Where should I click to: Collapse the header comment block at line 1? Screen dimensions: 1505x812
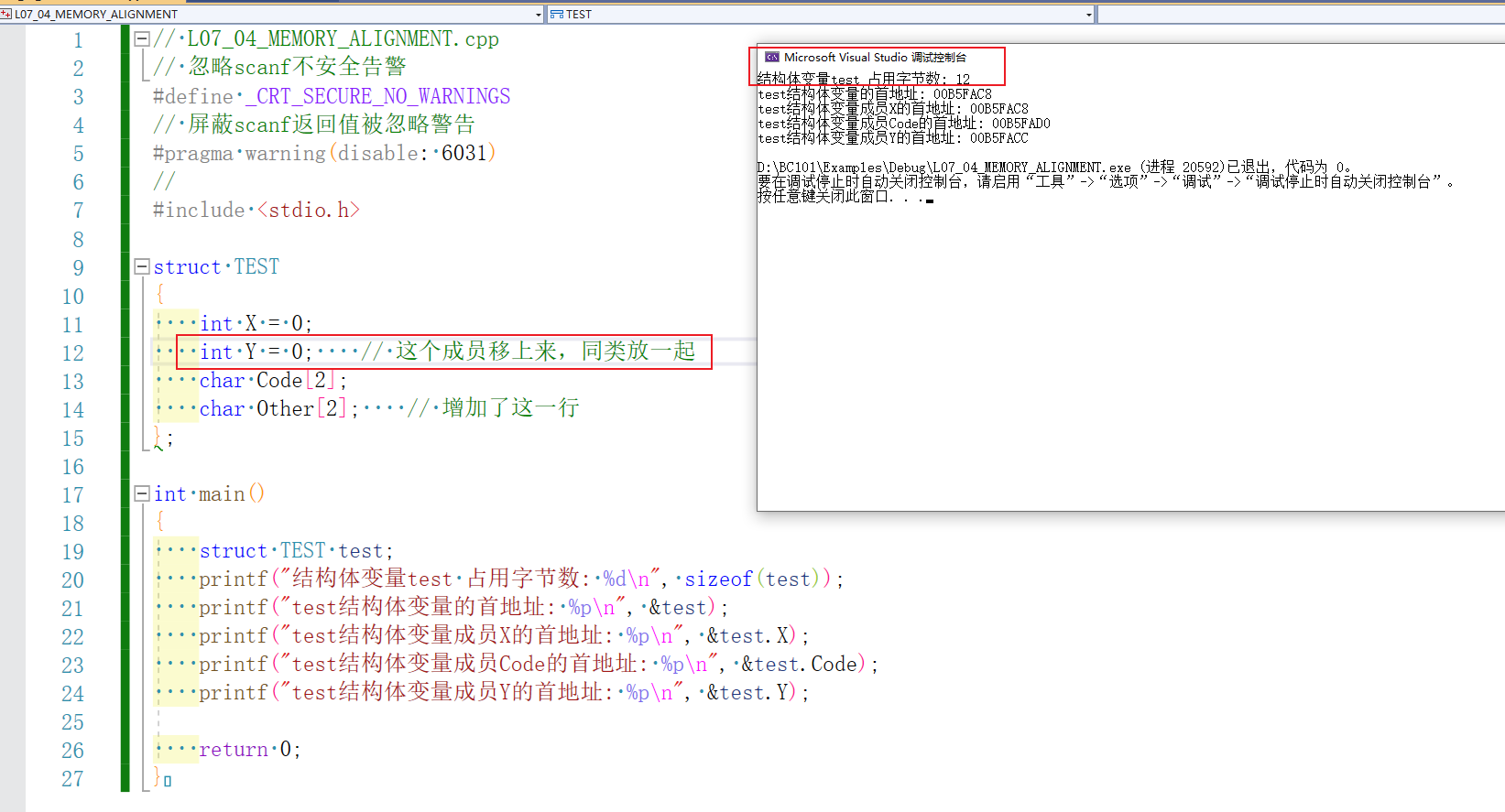142,39
